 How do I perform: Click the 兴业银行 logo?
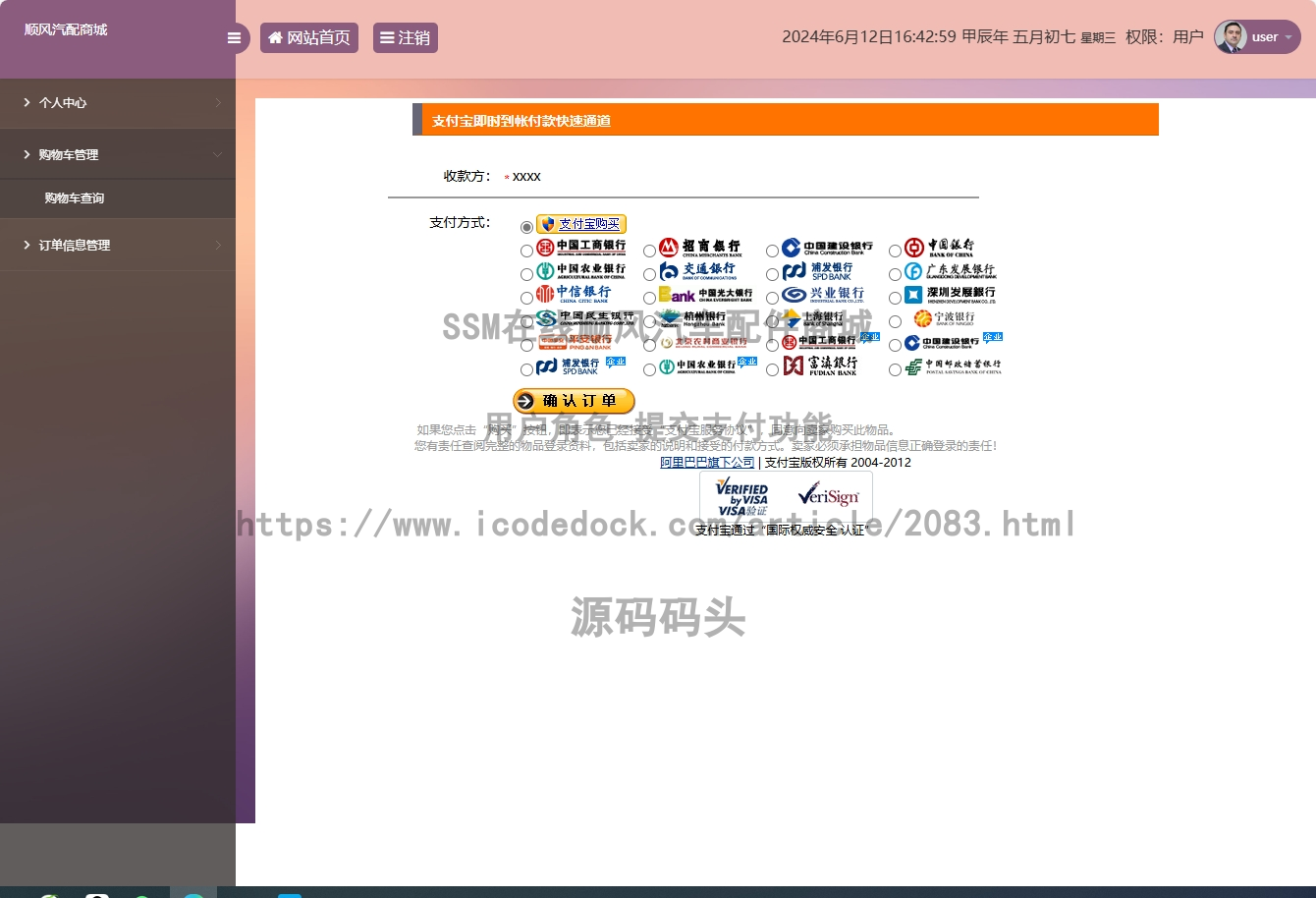[x=824, y=294]
